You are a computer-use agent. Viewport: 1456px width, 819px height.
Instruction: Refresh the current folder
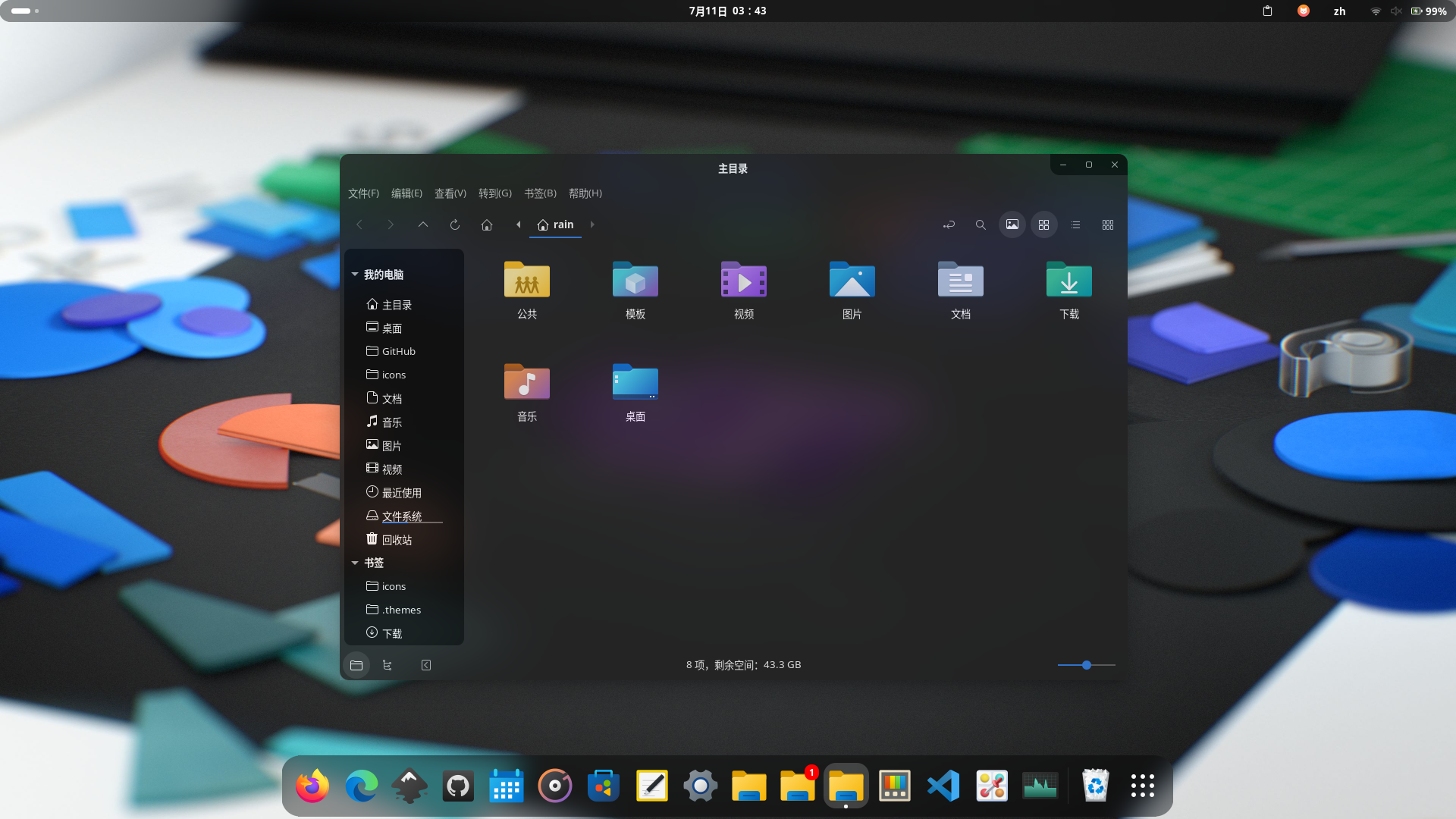coord(454,224)
